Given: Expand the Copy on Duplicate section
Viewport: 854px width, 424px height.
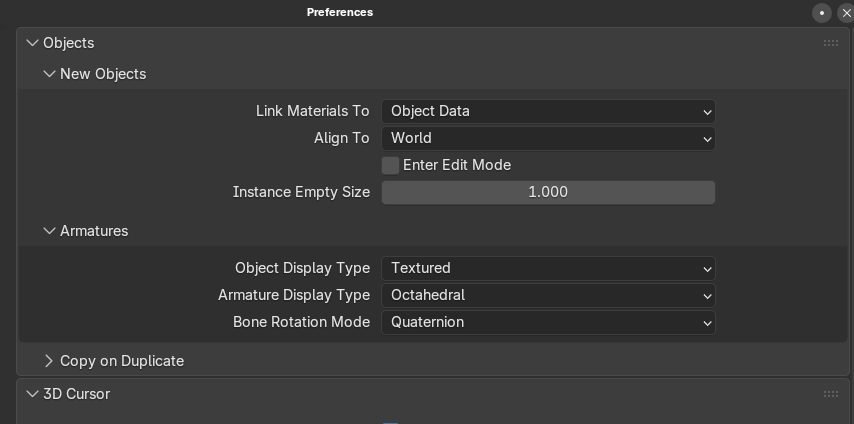Looking at the screenshot, I should [49, 361].
